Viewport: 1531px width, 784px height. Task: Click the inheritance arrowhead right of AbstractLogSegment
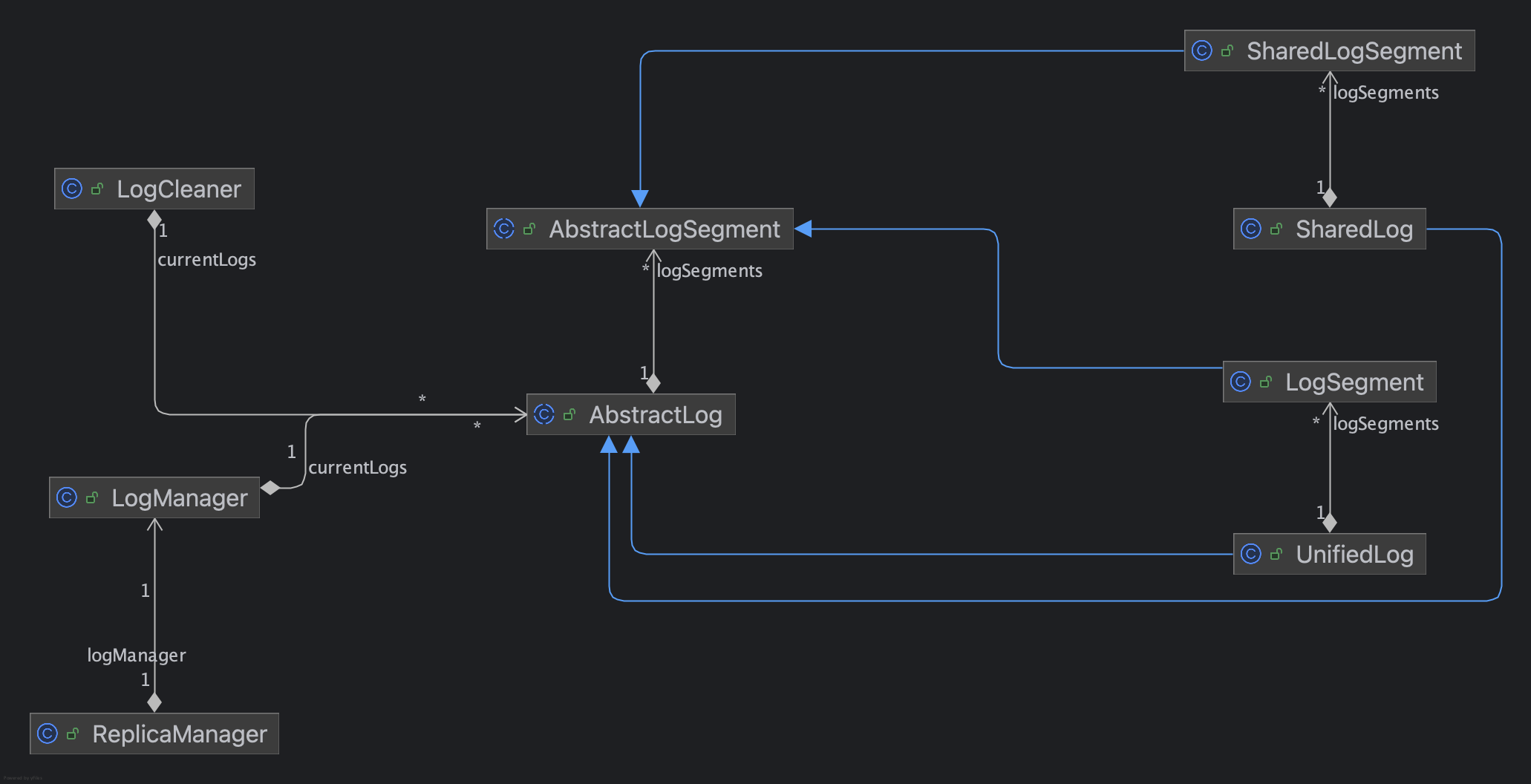point(803,229)
